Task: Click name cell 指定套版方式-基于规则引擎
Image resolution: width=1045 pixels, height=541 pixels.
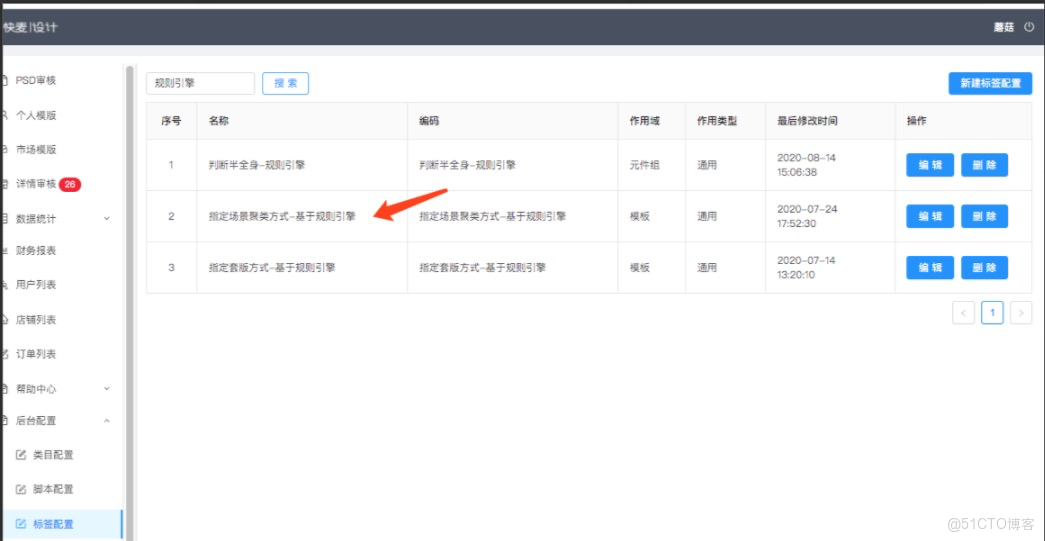Action: 272,268
